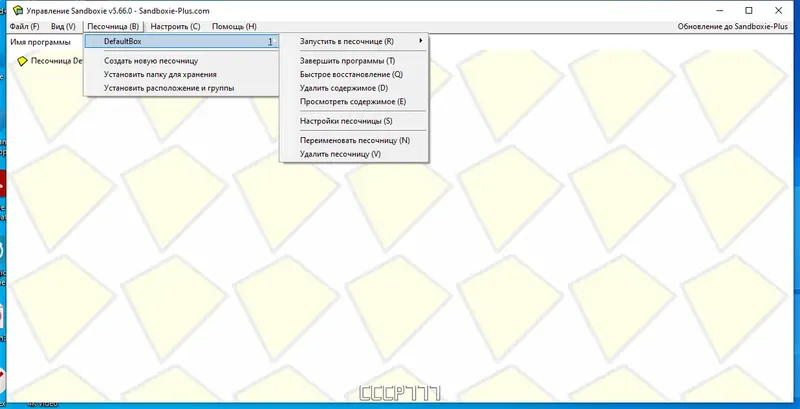
Task: Choose Просмотреть содержимое (E)
Action: (354, 102)
